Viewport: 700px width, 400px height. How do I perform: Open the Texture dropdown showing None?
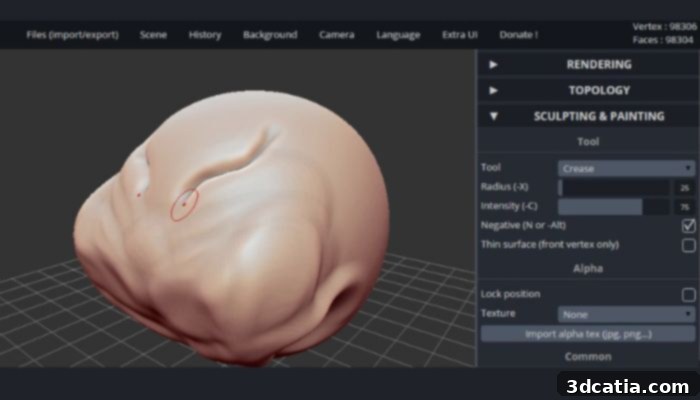(x=626, y=314)
